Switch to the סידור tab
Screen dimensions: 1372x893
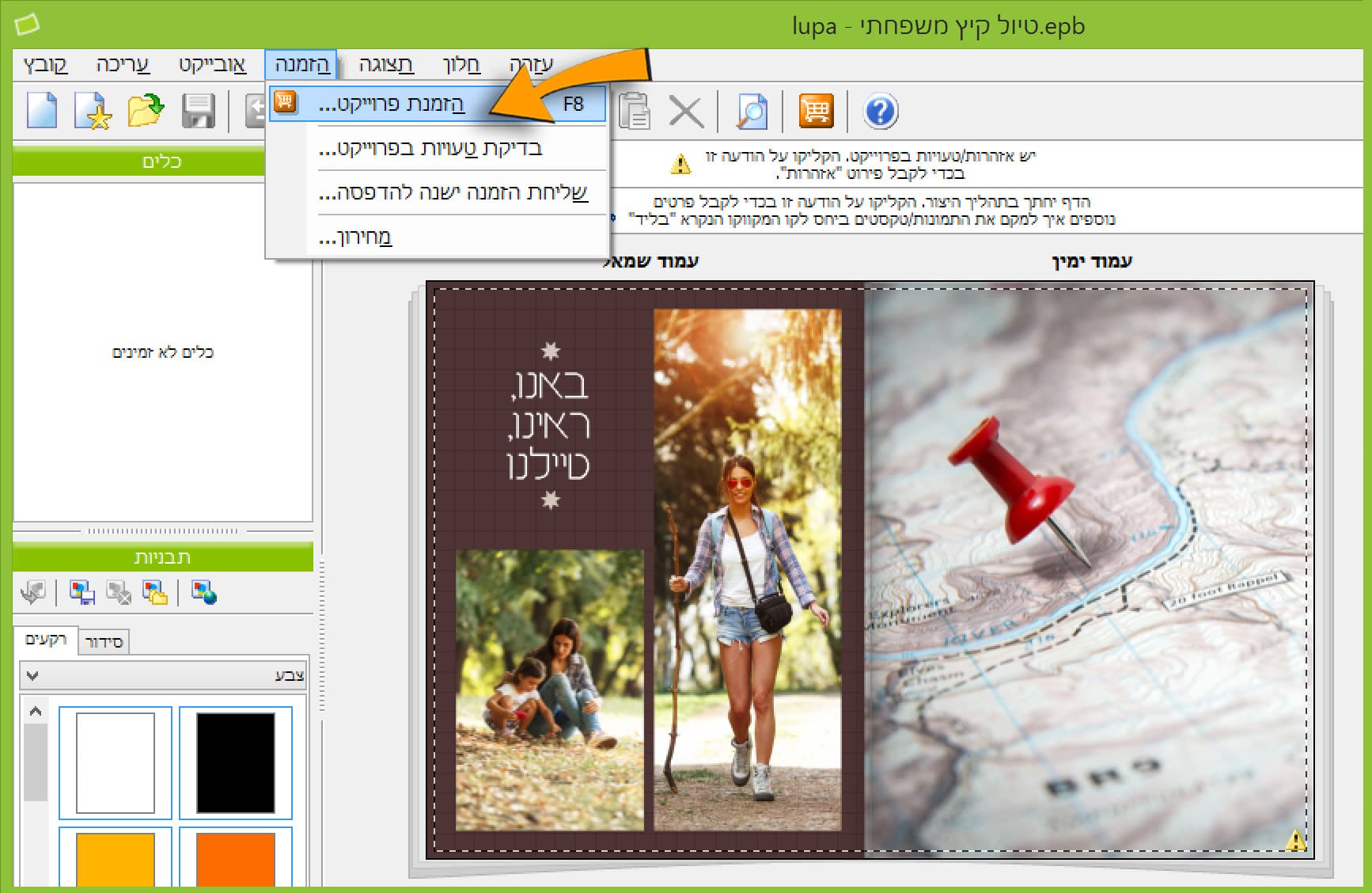click(x=104, y=641)
